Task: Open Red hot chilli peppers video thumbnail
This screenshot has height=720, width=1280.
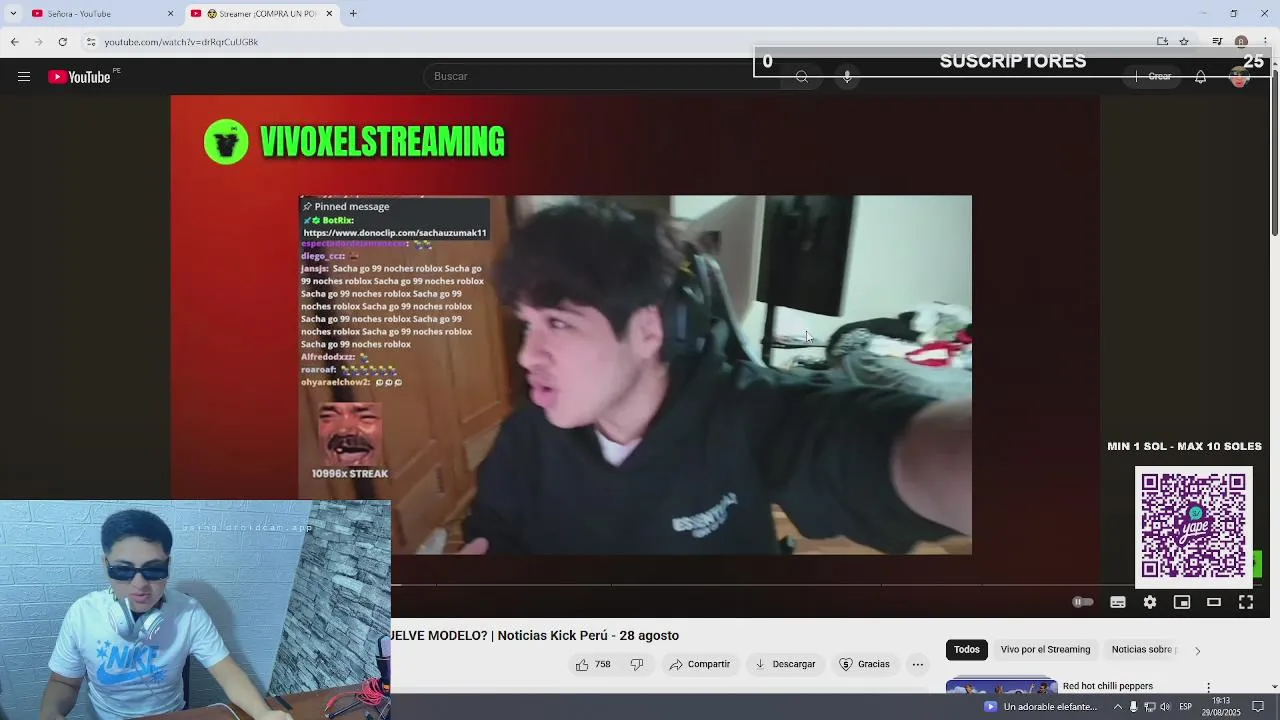Action: tap(1001, 686)
